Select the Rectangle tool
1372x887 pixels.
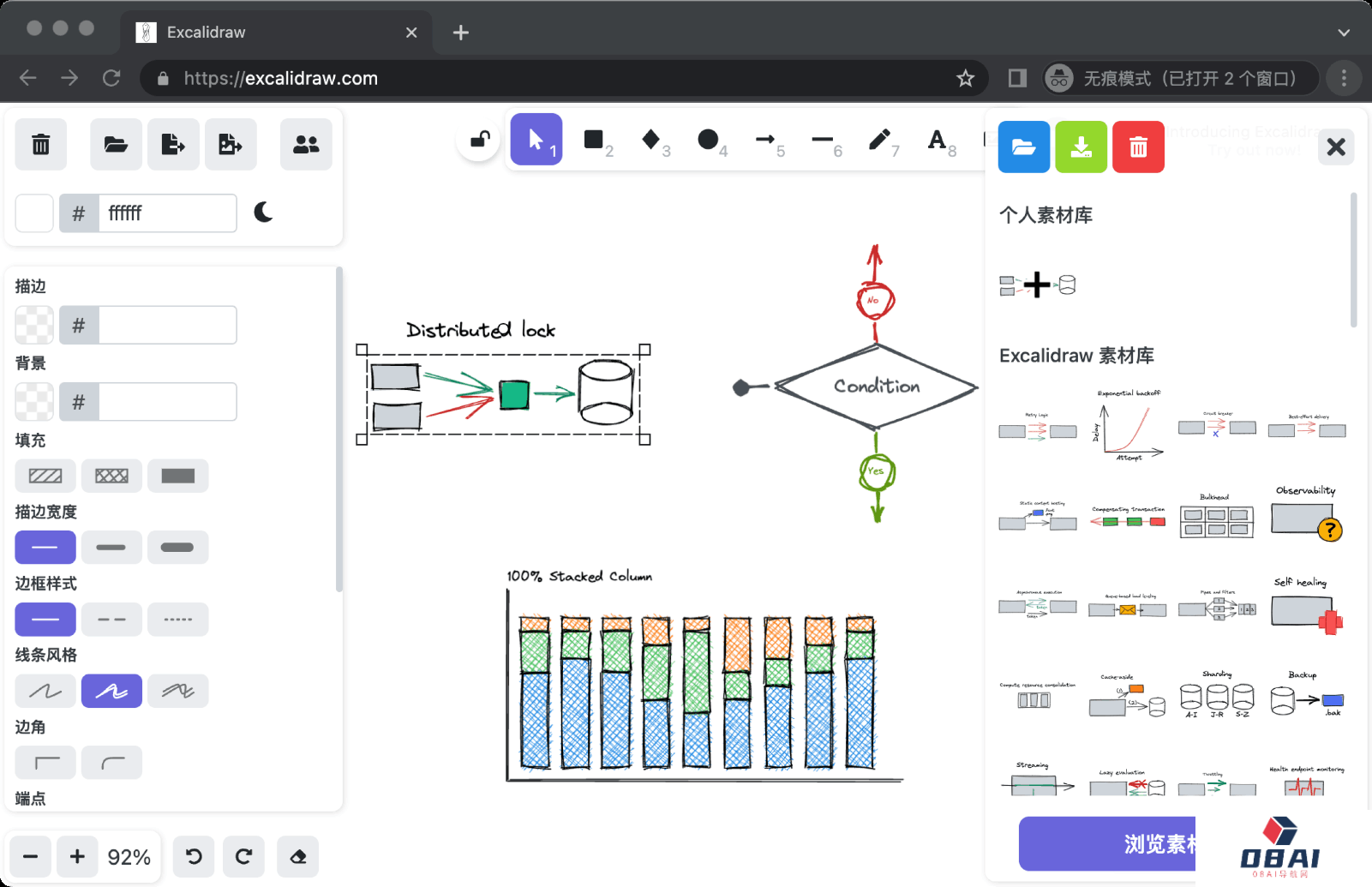(x=594, y=141)
